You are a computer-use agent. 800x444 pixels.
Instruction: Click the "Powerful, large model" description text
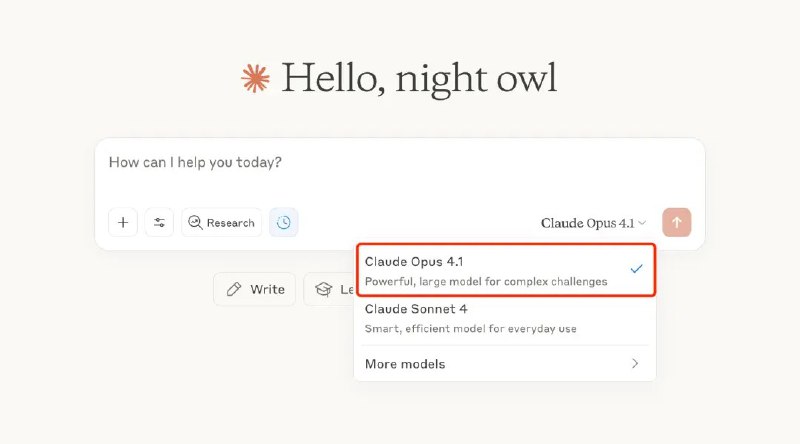[486, 282]
